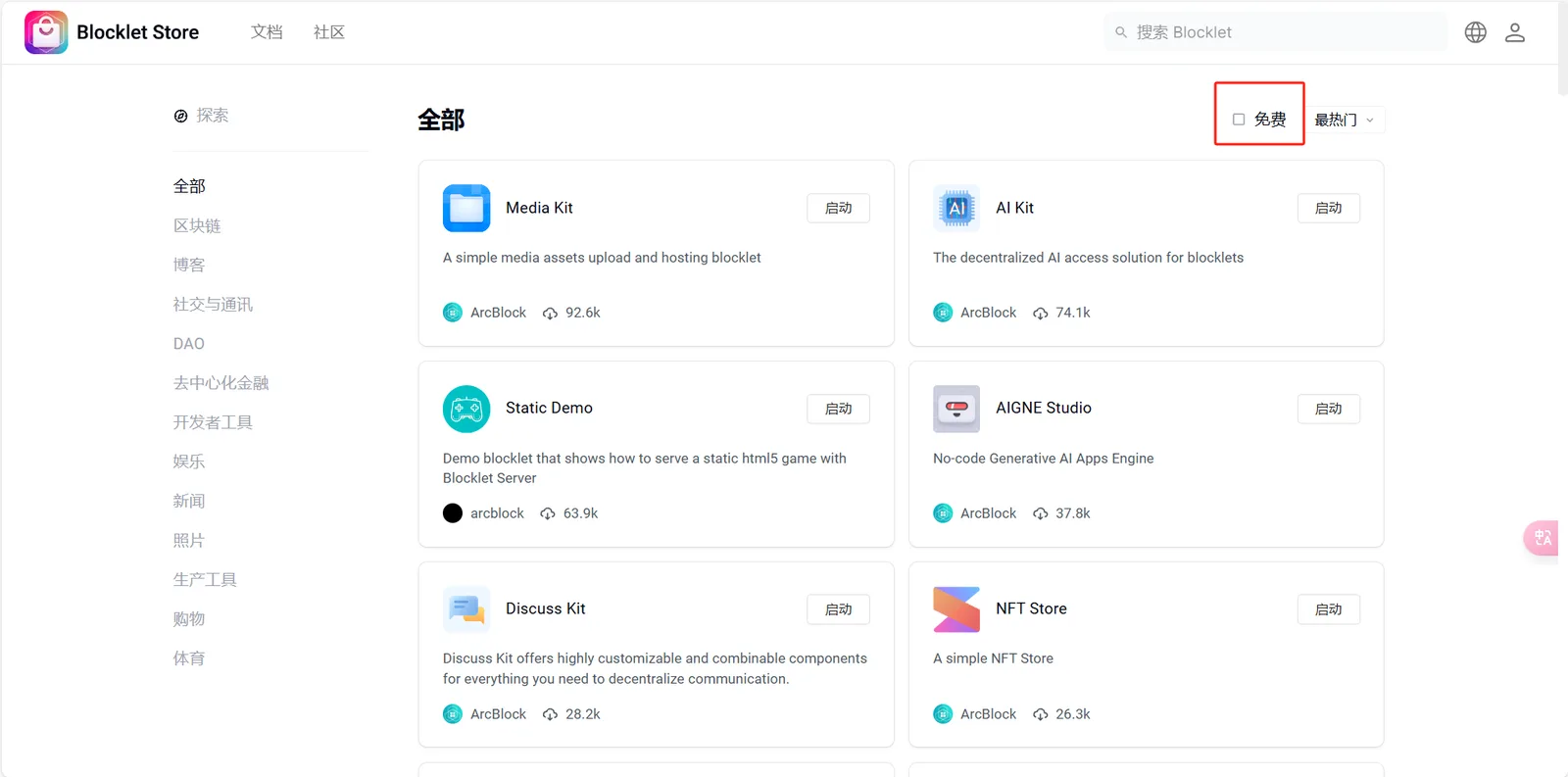Viewport: 1568px width, 777px height.
Task: Click the Blocklet Store title text
Action: (x=138, y=32)
